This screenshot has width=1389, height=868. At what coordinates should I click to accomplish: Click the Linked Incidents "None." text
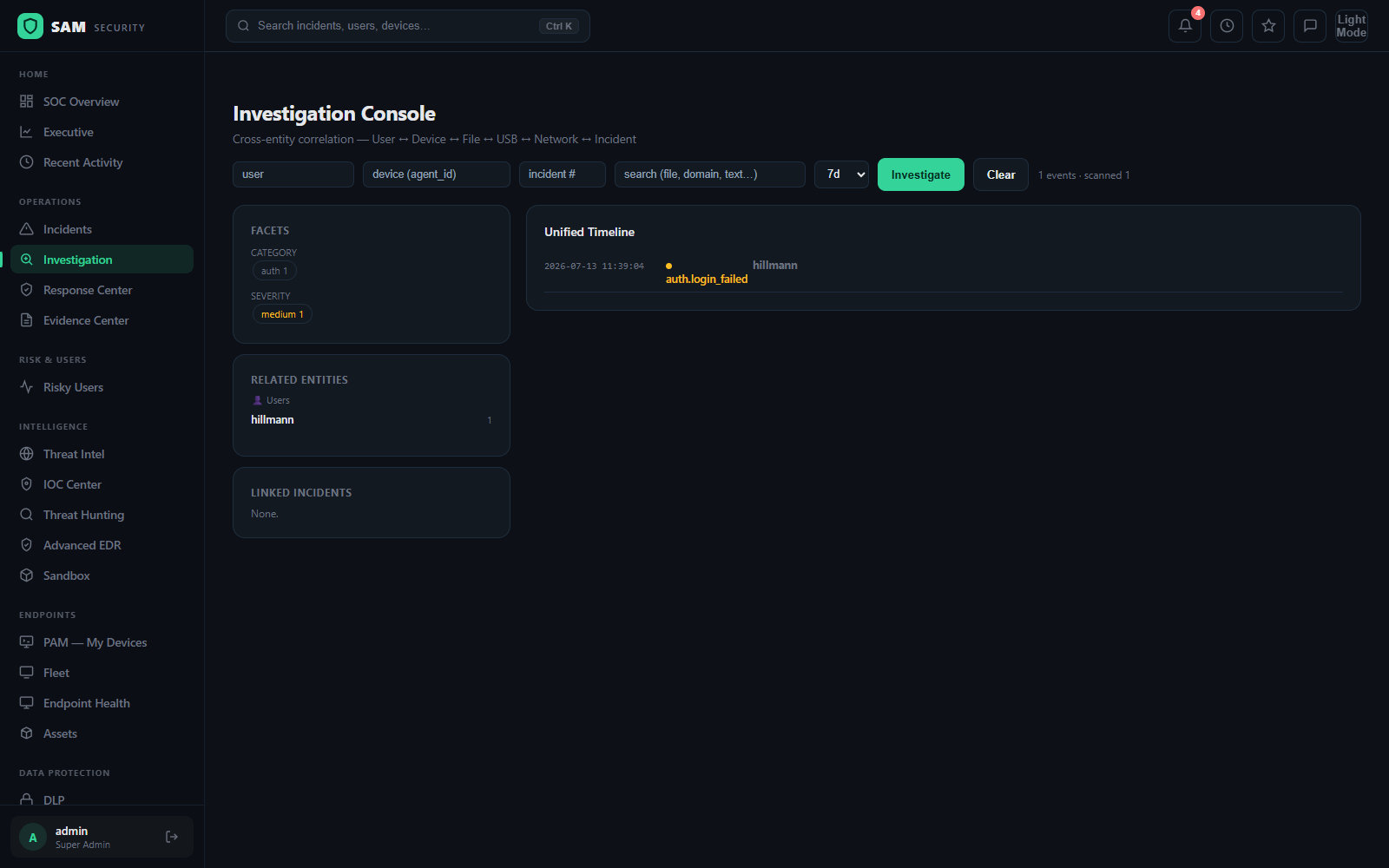(265, 514)
